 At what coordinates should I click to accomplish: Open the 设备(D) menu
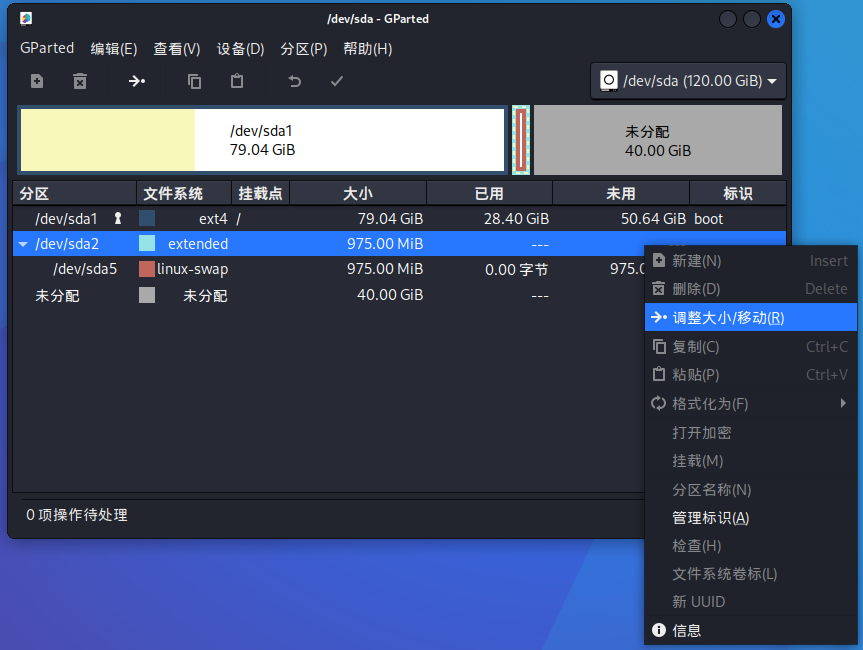241,48
